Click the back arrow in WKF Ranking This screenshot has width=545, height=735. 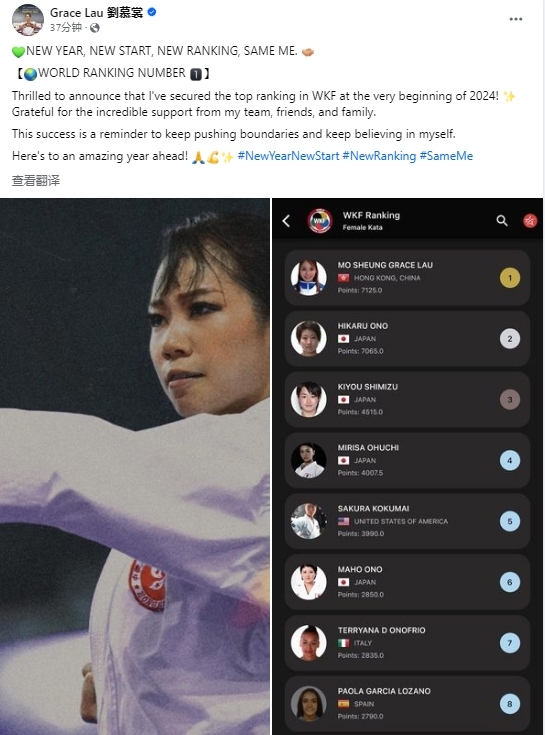(x=286, y=221)
